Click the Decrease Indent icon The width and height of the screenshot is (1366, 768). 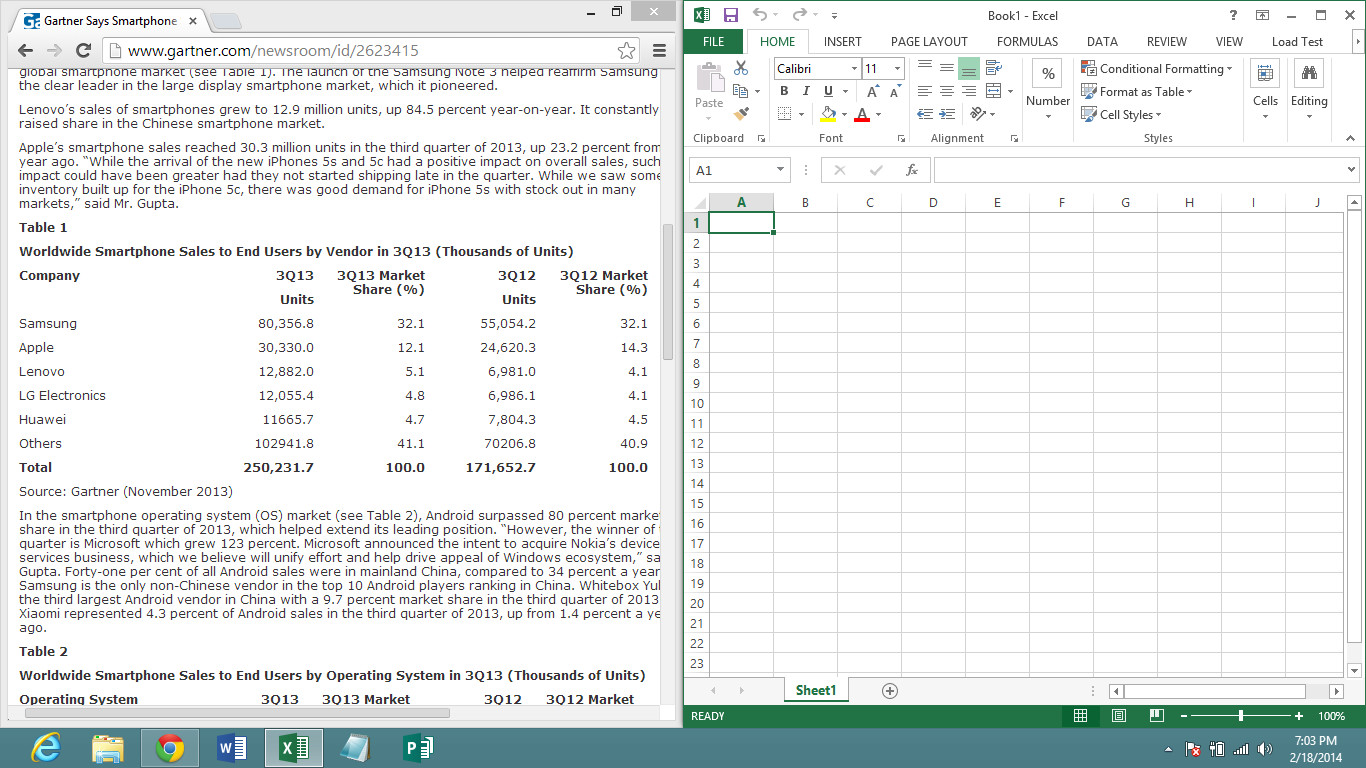tap(925, 114)
